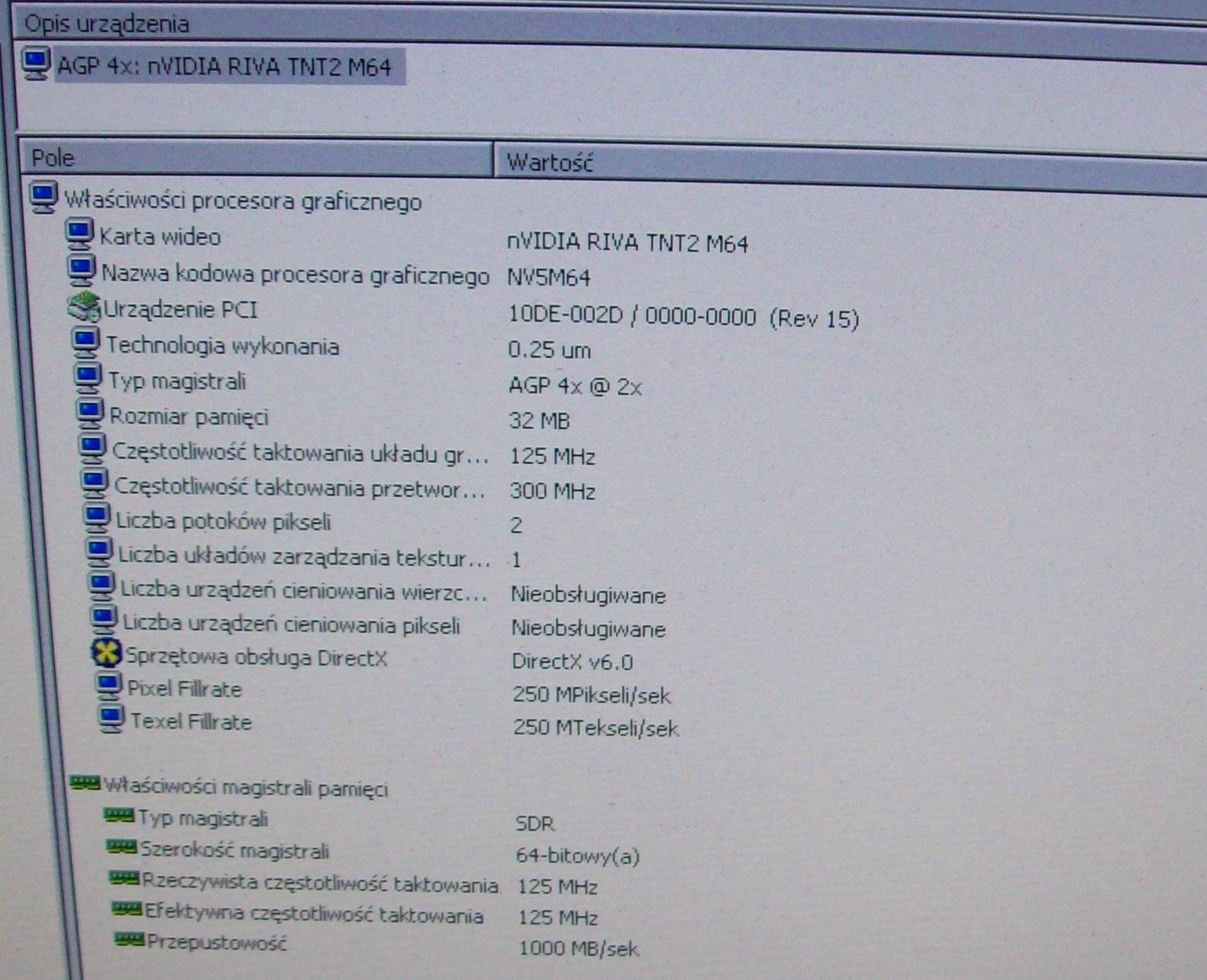
Task: Click the value nVIDIA RIVA TNT2 M64 in Wartość
Action: (628, 243)
